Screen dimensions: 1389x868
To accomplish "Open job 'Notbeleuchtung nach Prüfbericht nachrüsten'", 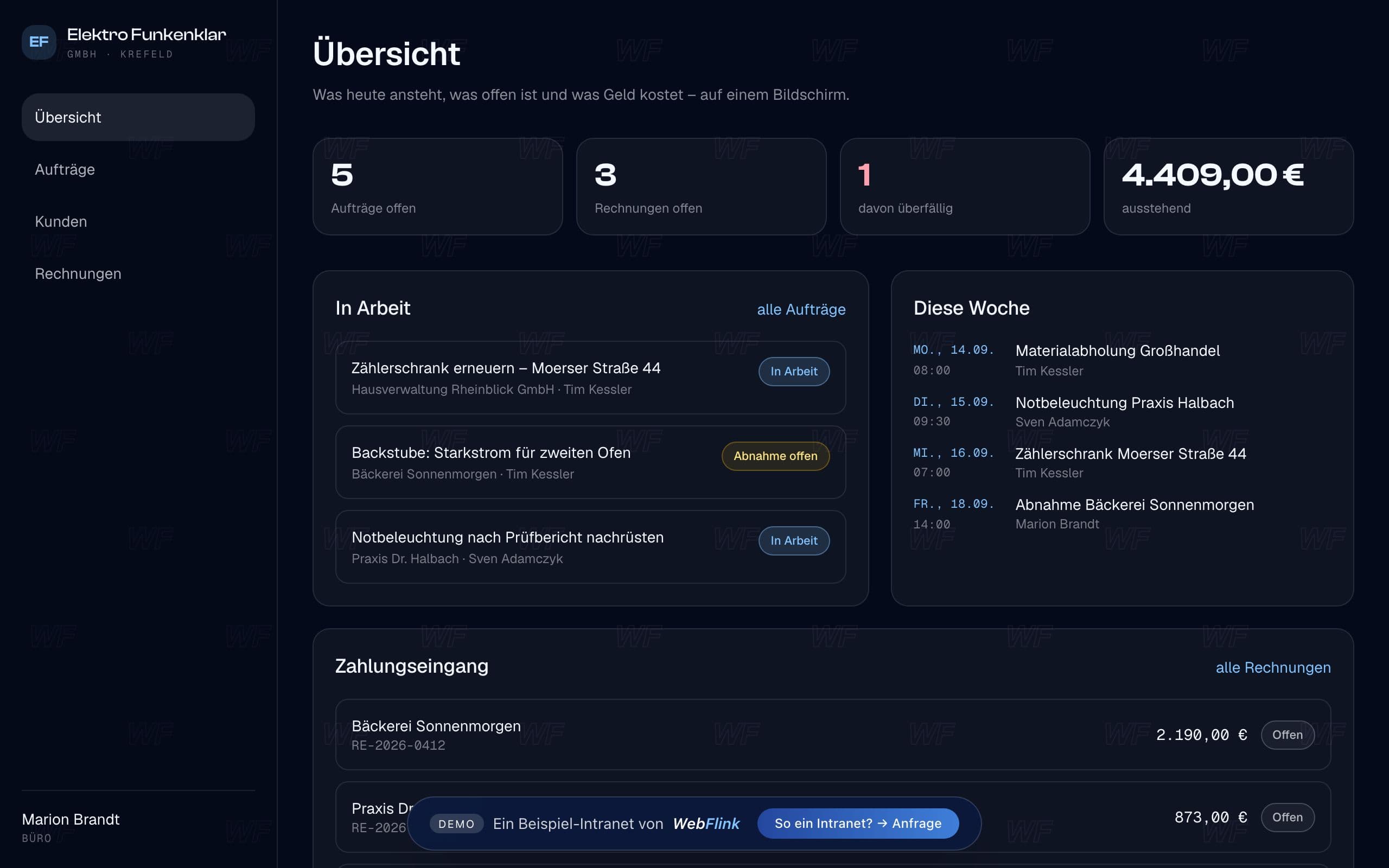I will (591, 547).
